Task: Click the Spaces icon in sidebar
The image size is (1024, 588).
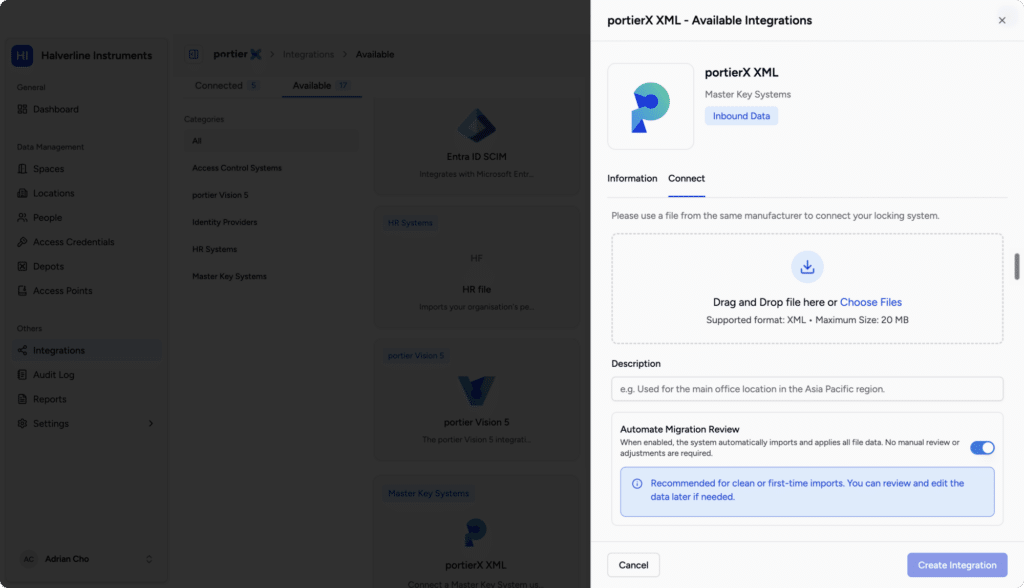Action: click(x=22, y=169)
